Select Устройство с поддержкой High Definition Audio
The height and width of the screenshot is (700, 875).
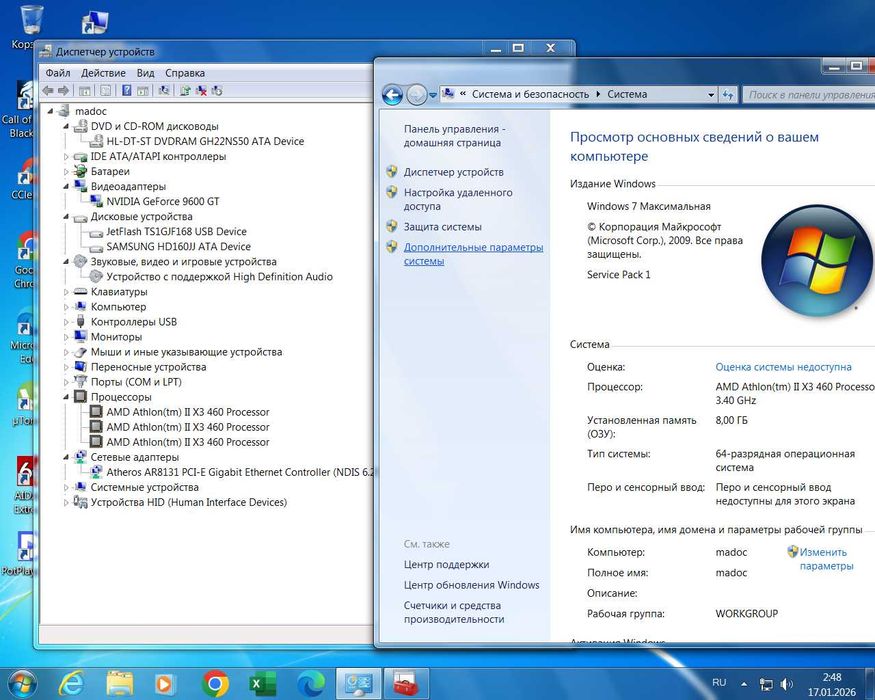tap(219, 277)
